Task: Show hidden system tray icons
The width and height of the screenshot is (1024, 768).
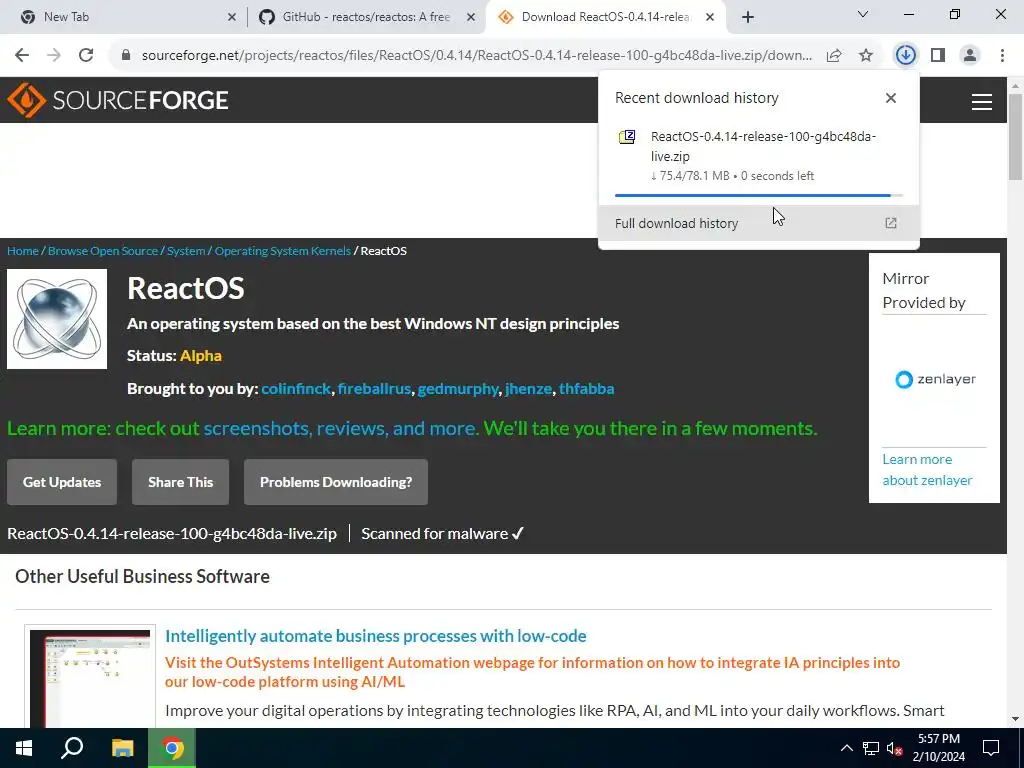Action: click(846, 748)
